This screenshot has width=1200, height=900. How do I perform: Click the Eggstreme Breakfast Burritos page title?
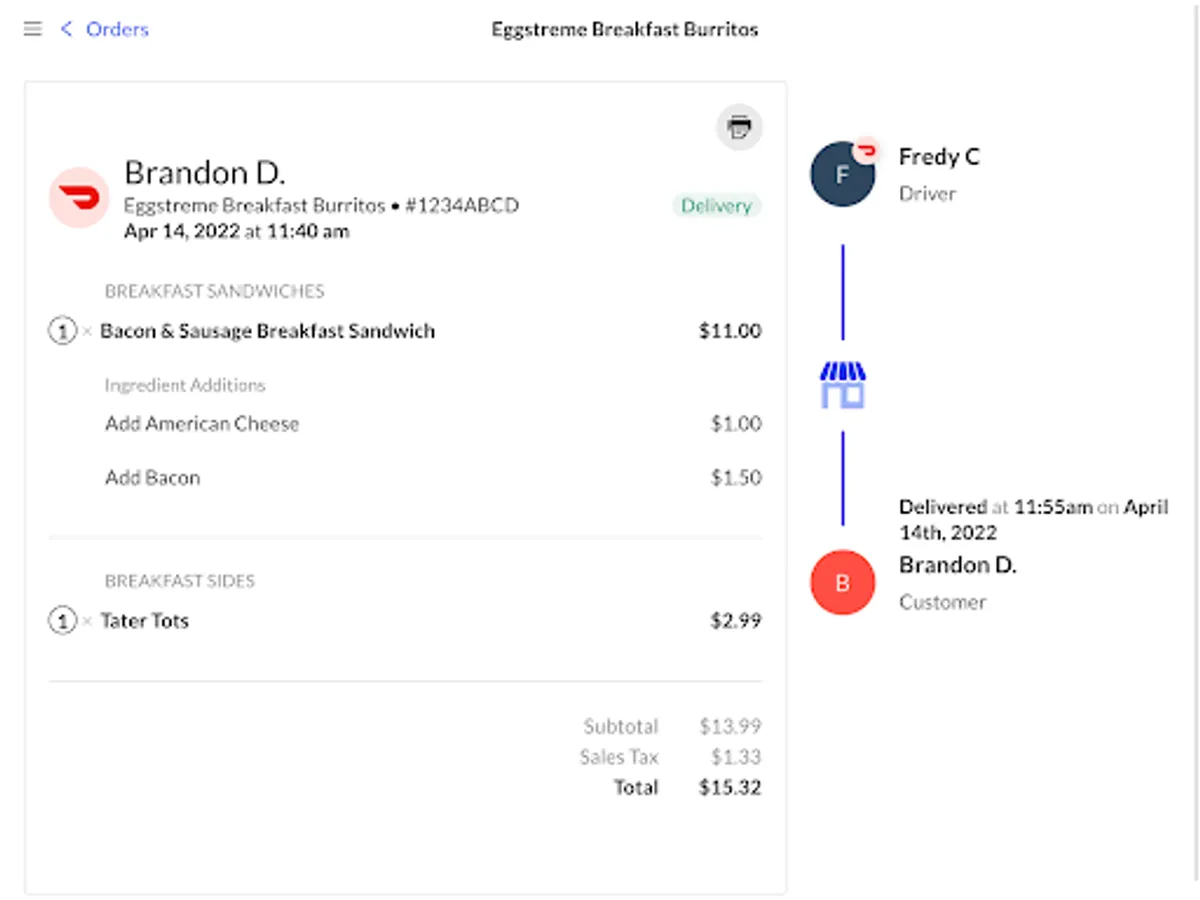[624, 29]
